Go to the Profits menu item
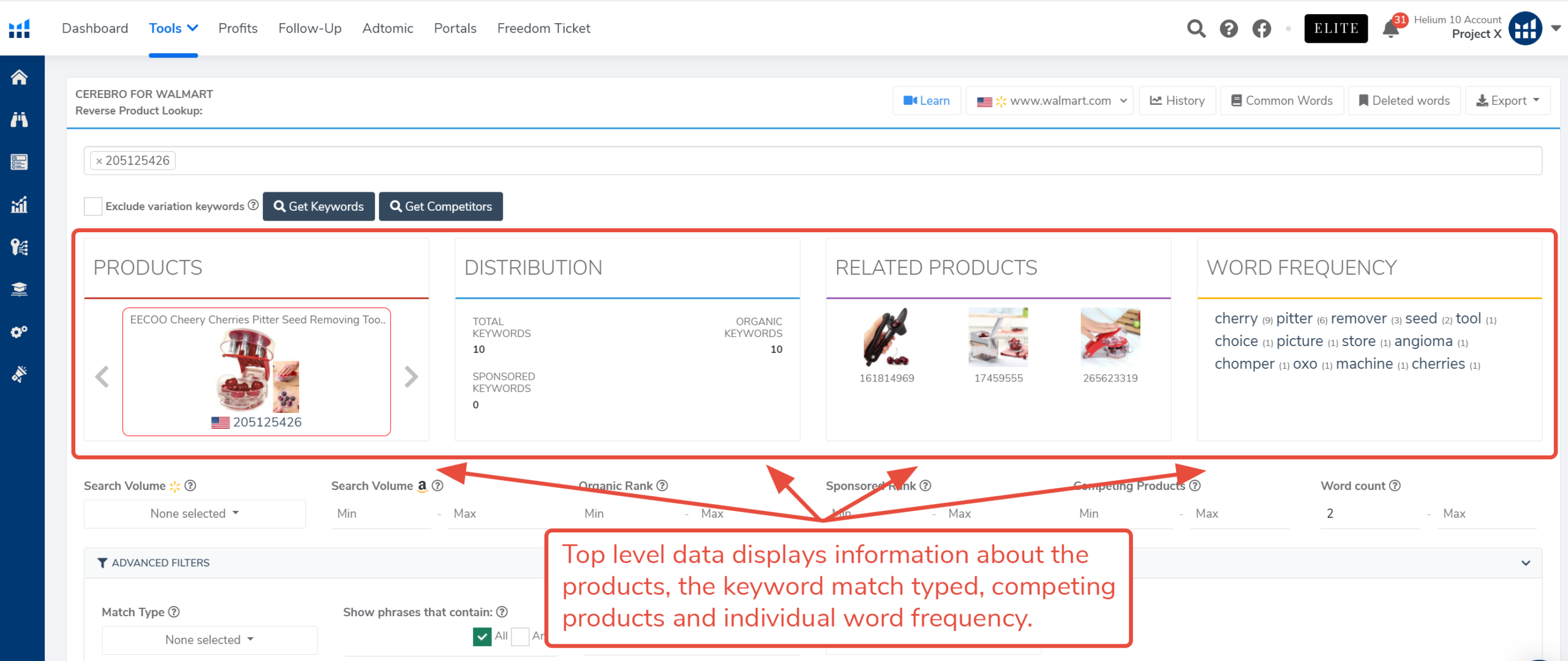The image size is (1568, 661). coord(238,28)
